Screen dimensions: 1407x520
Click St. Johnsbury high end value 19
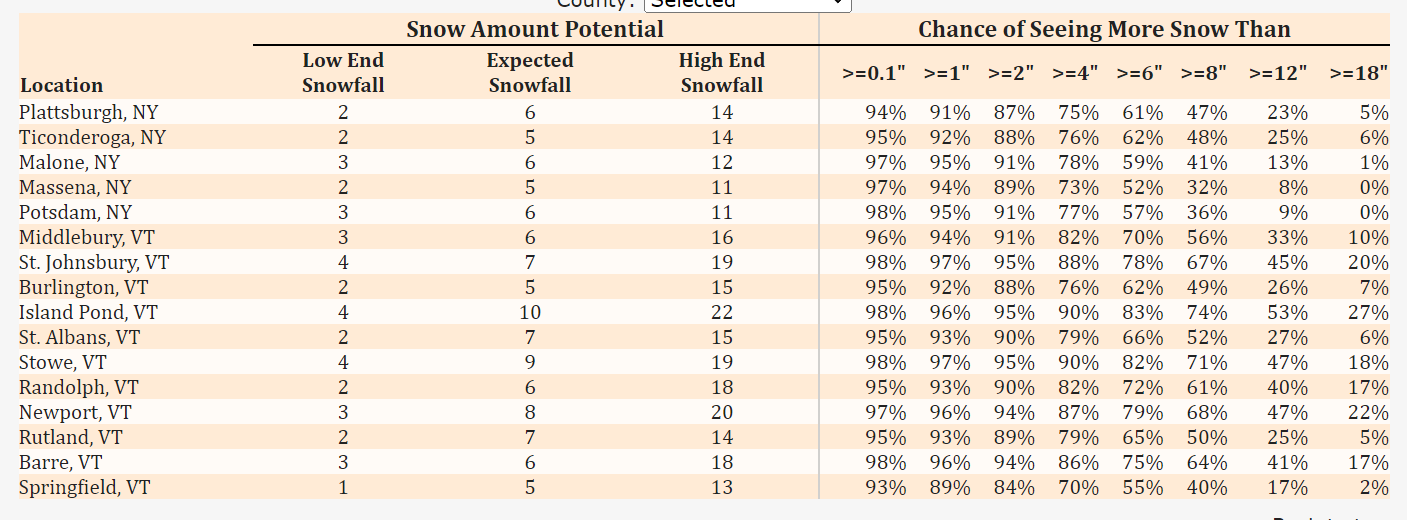[722, 262]
